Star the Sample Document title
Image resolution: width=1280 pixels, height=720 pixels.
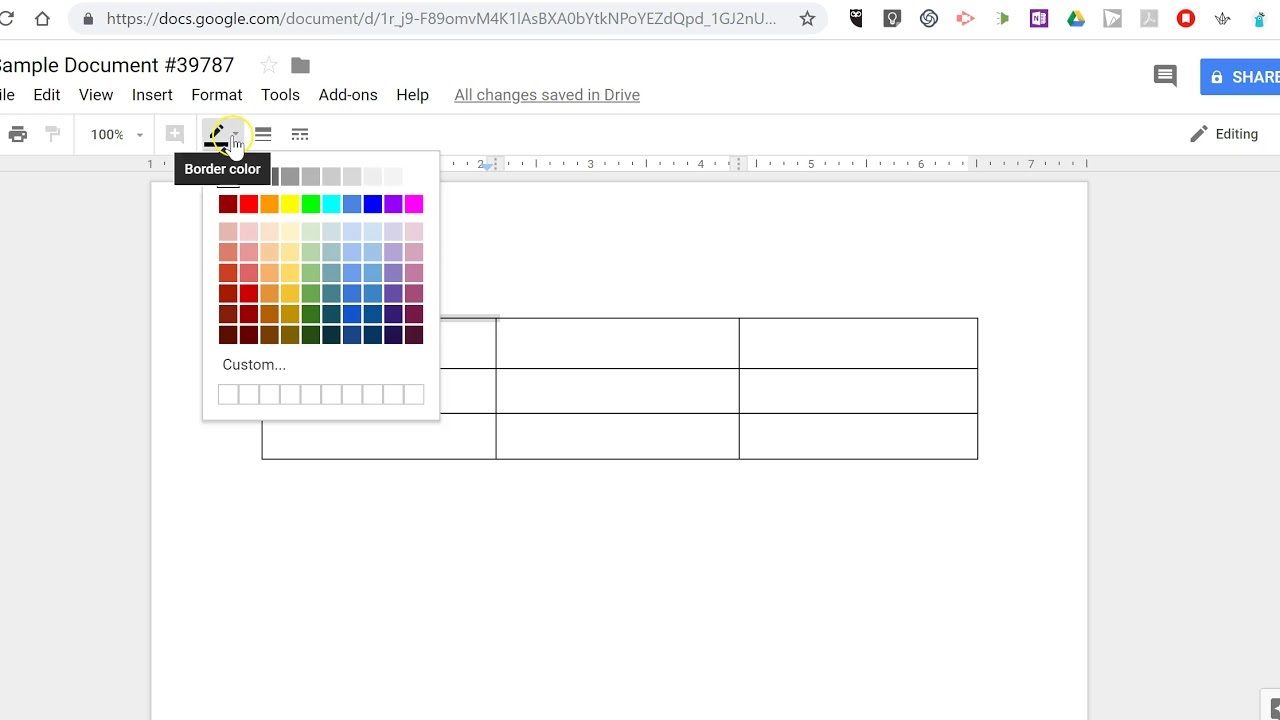(269, 65)
